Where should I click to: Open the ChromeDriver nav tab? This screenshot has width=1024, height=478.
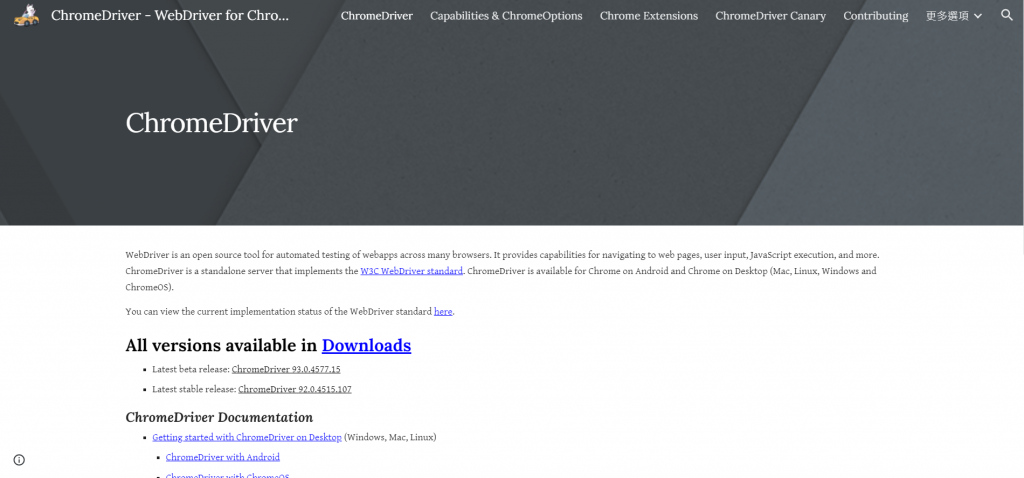click(377, 16)
